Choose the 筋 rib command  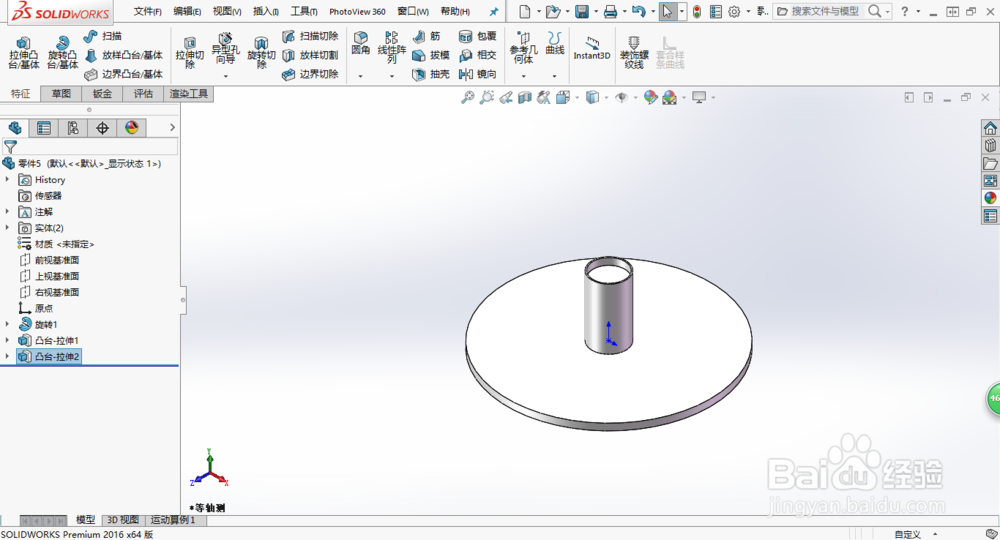(427, 36)
